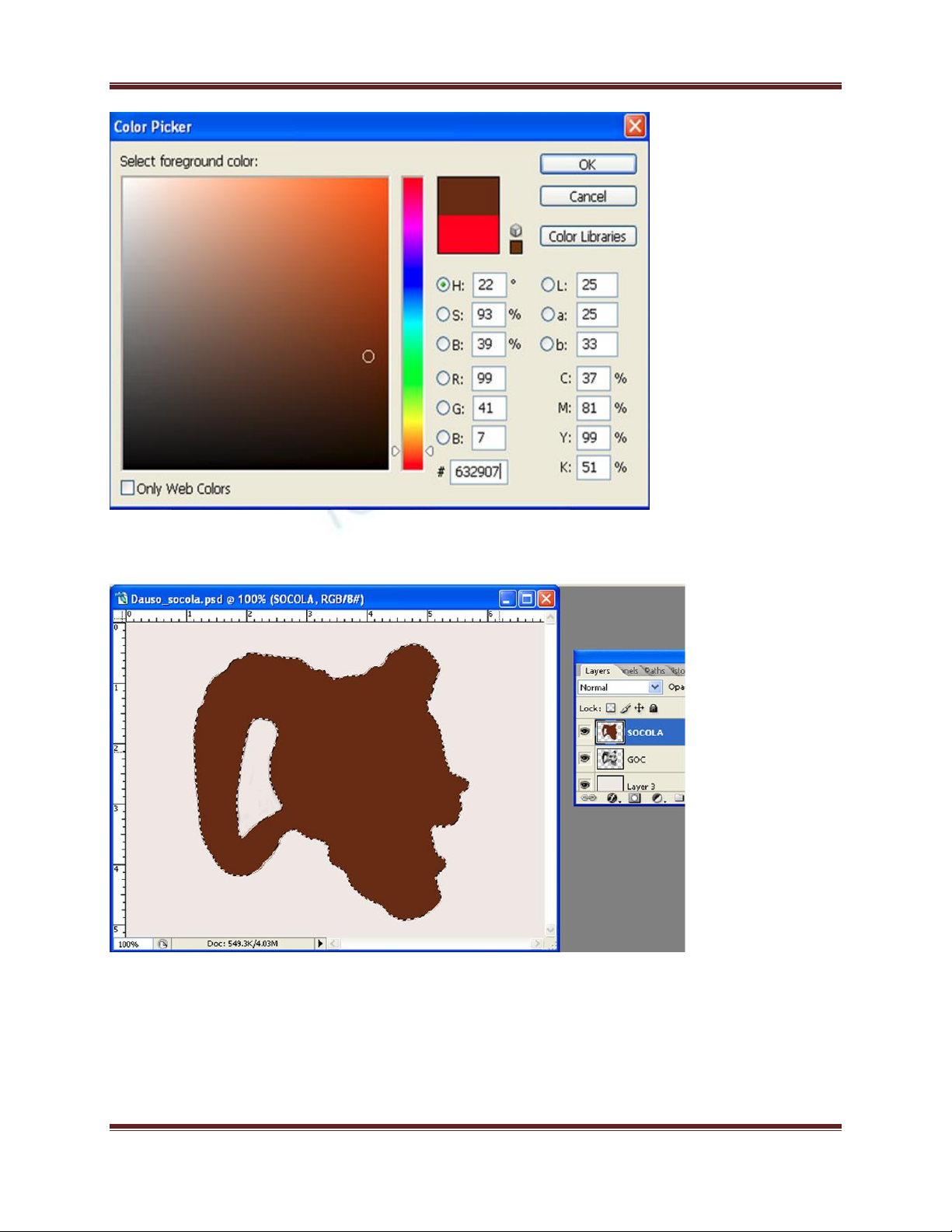The width and height of the screenshot is (952, 1232).
Task: Open the layer style fx icon
Action: pos(612,798)
